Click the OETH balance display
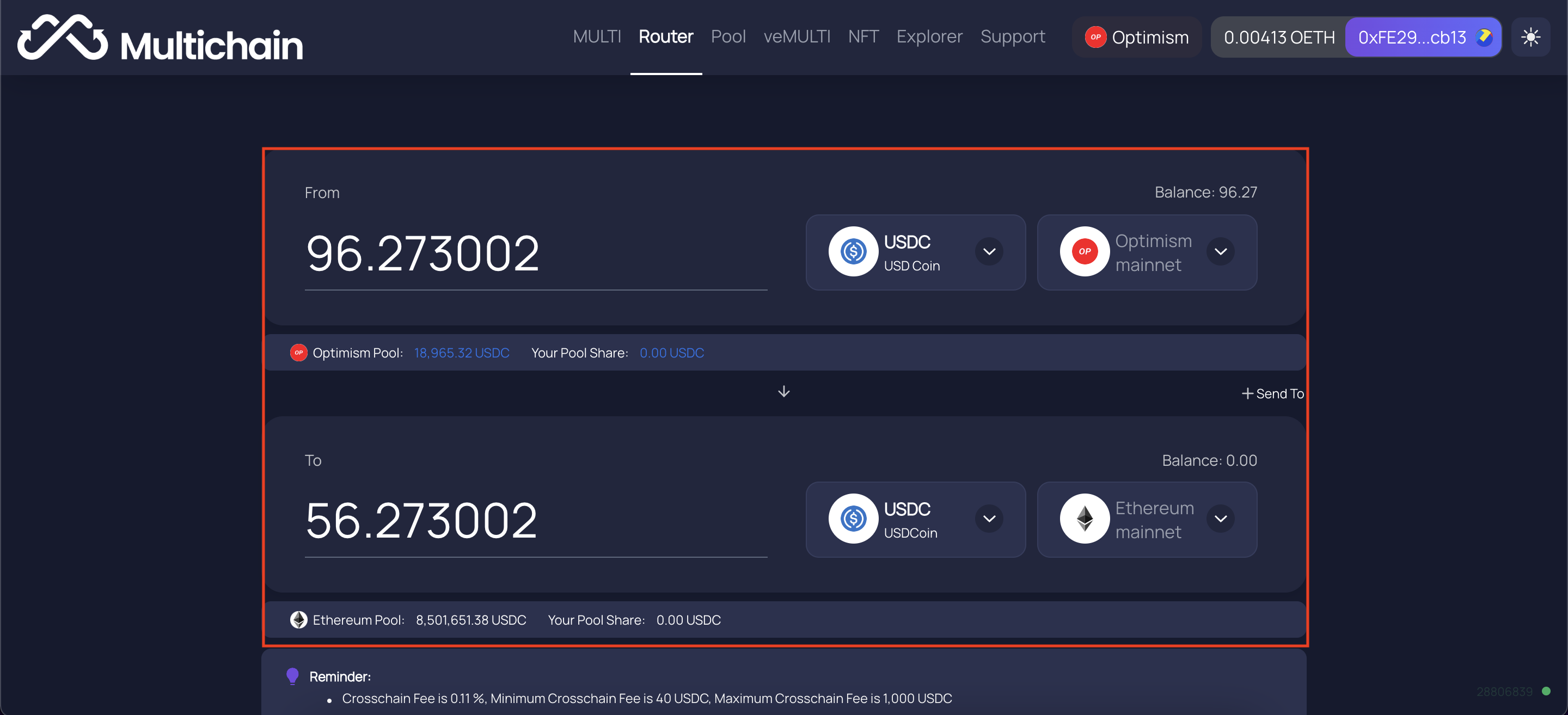The image size is (1568, 715). [1278, 37]
